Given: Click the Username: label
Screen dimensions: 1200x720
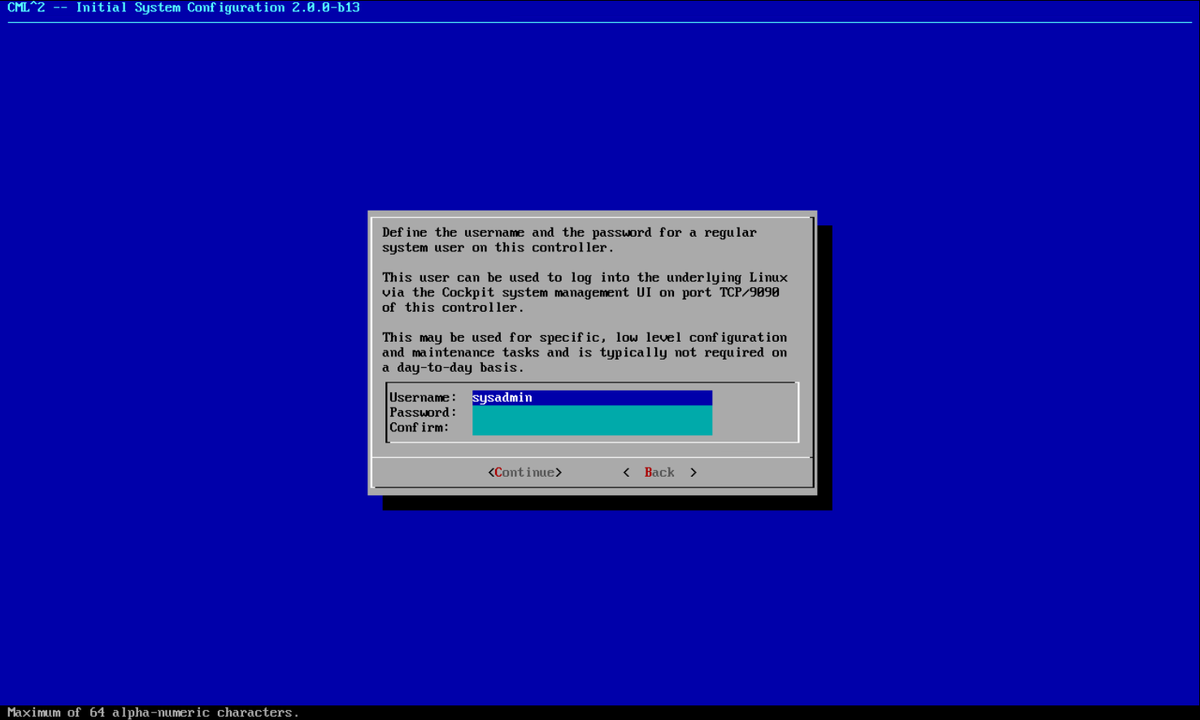Looking at the screenshot, I should (x=423, y=398).
